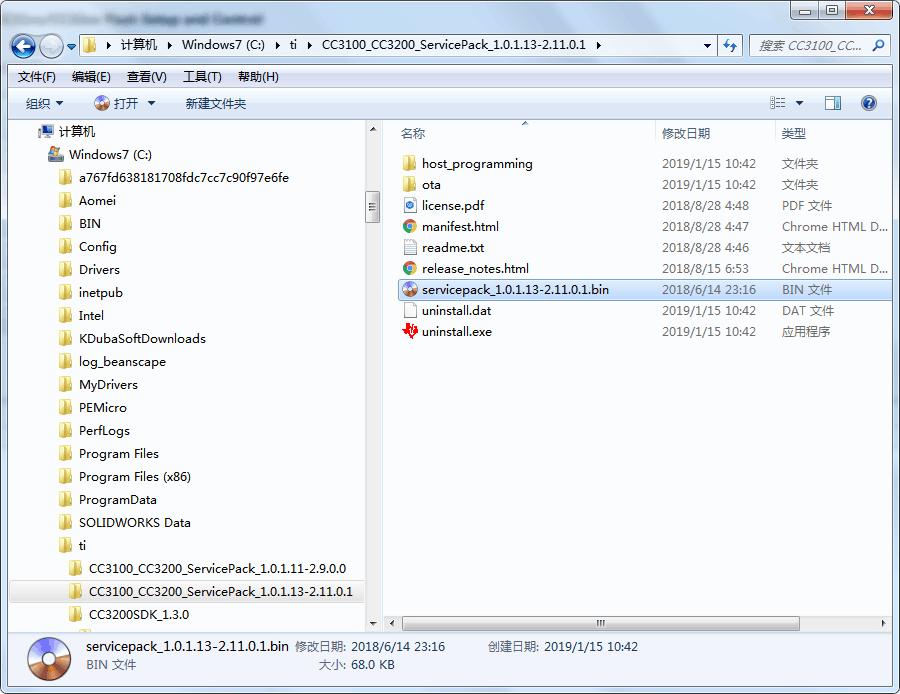Select log_beanscape folder in tree

tap(122, 361)
